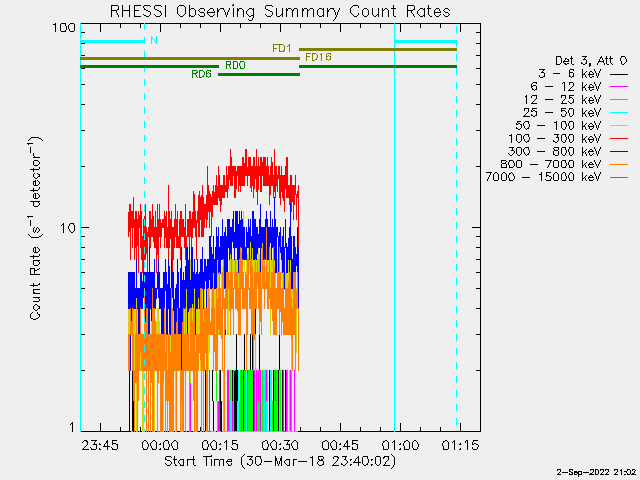Click the plot title RHESSI Observing Summary Count Rates

280,11
